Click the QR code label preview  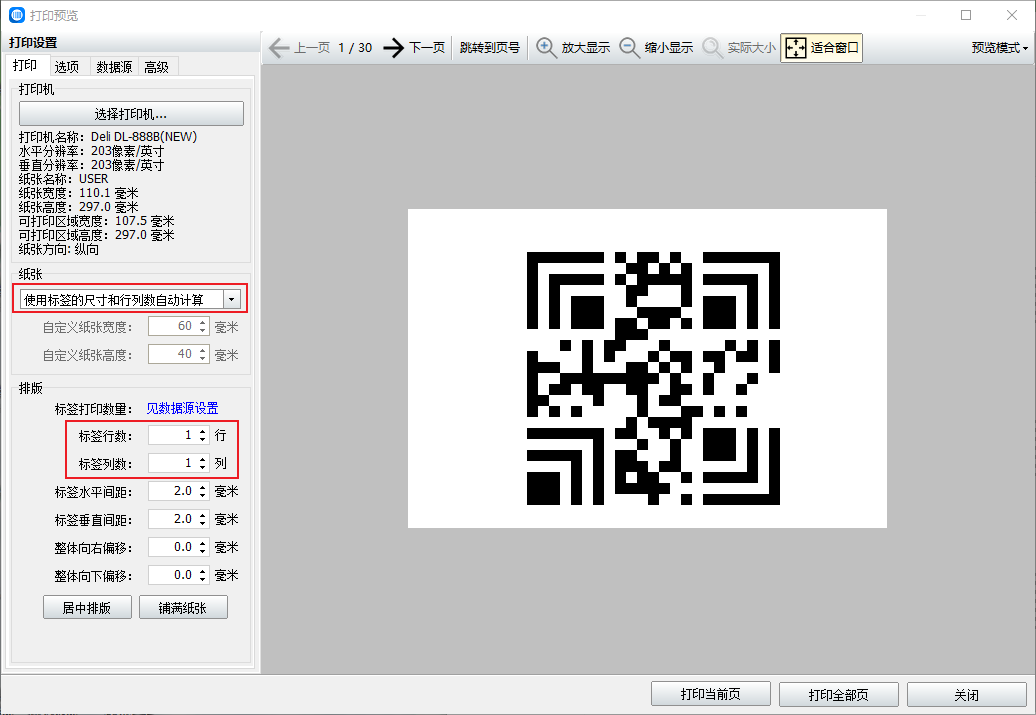653,378
